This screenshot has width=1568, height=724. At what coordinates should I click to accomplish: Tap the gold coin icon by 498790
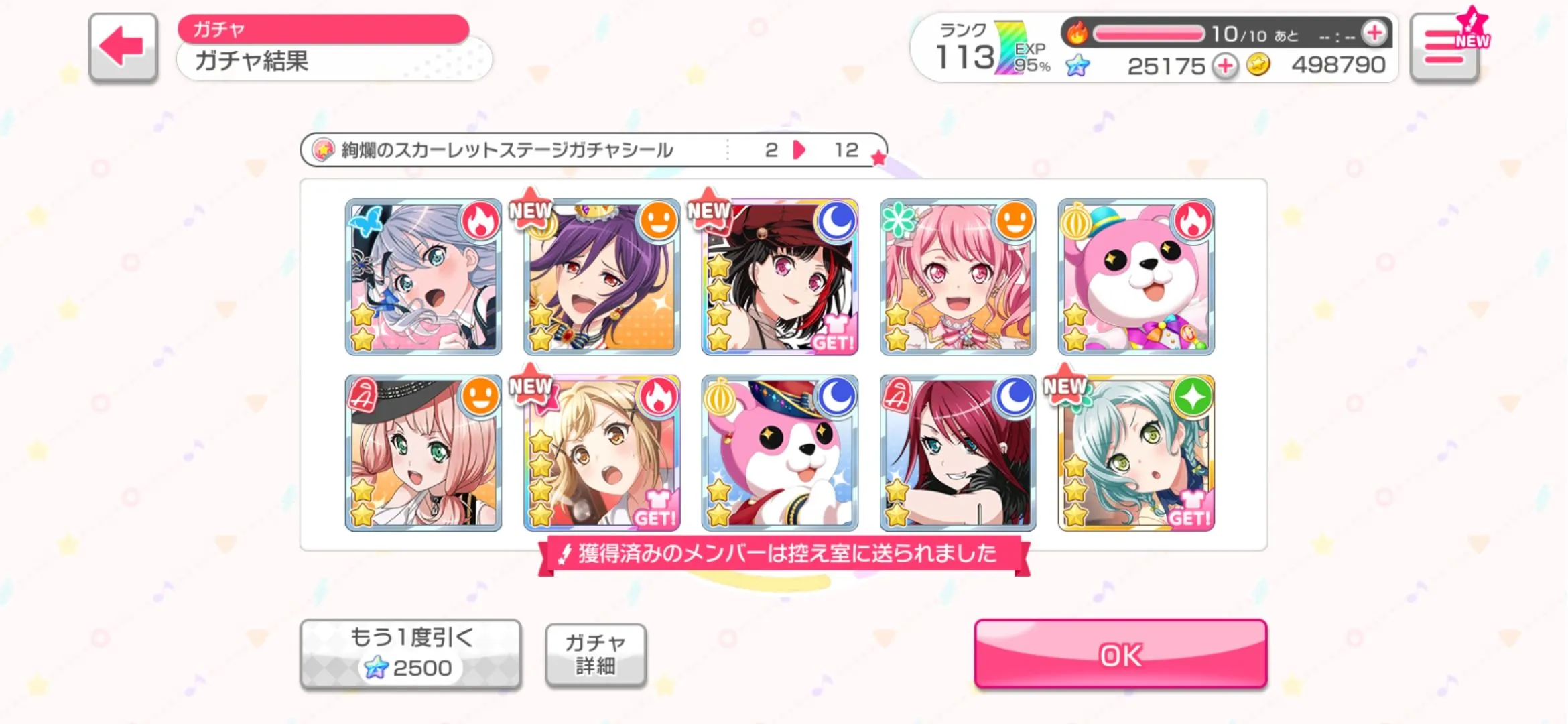coord(1259,66)
